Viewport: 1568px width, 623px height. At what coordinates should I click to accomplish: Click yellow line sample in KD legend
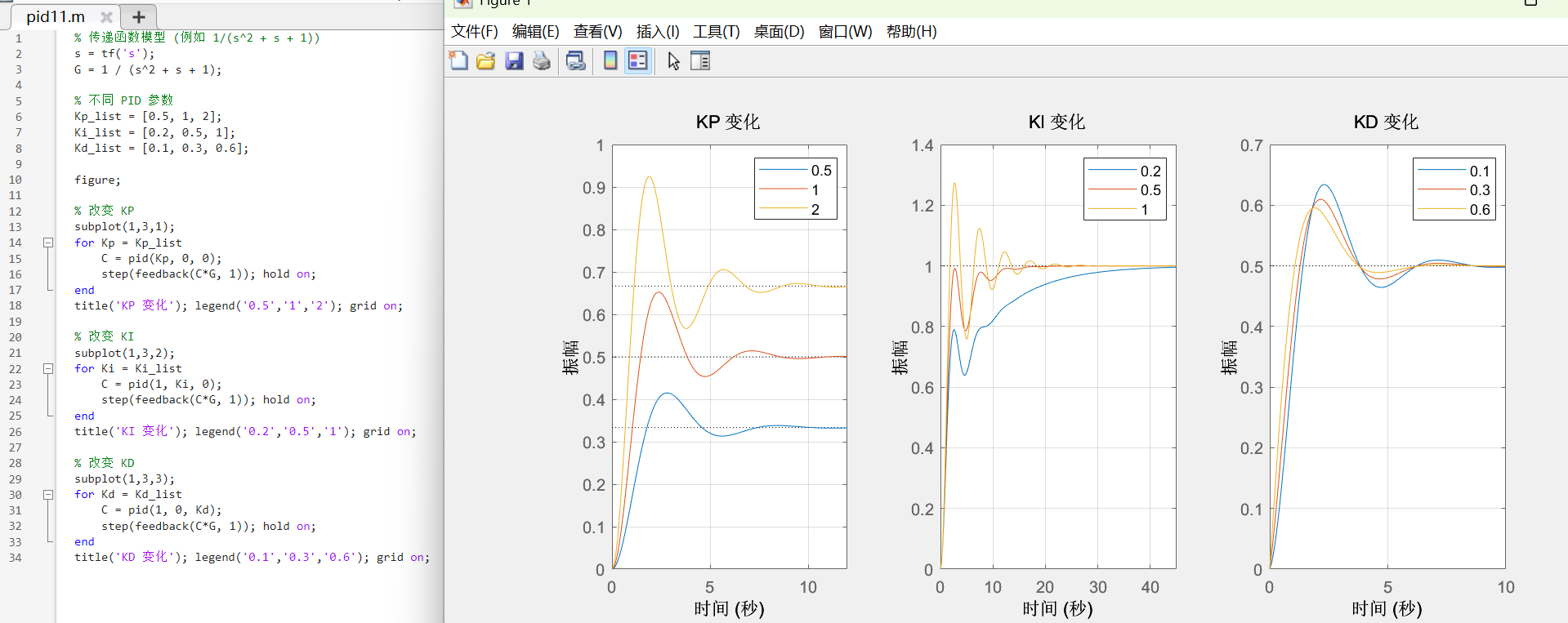(1441, 209)
